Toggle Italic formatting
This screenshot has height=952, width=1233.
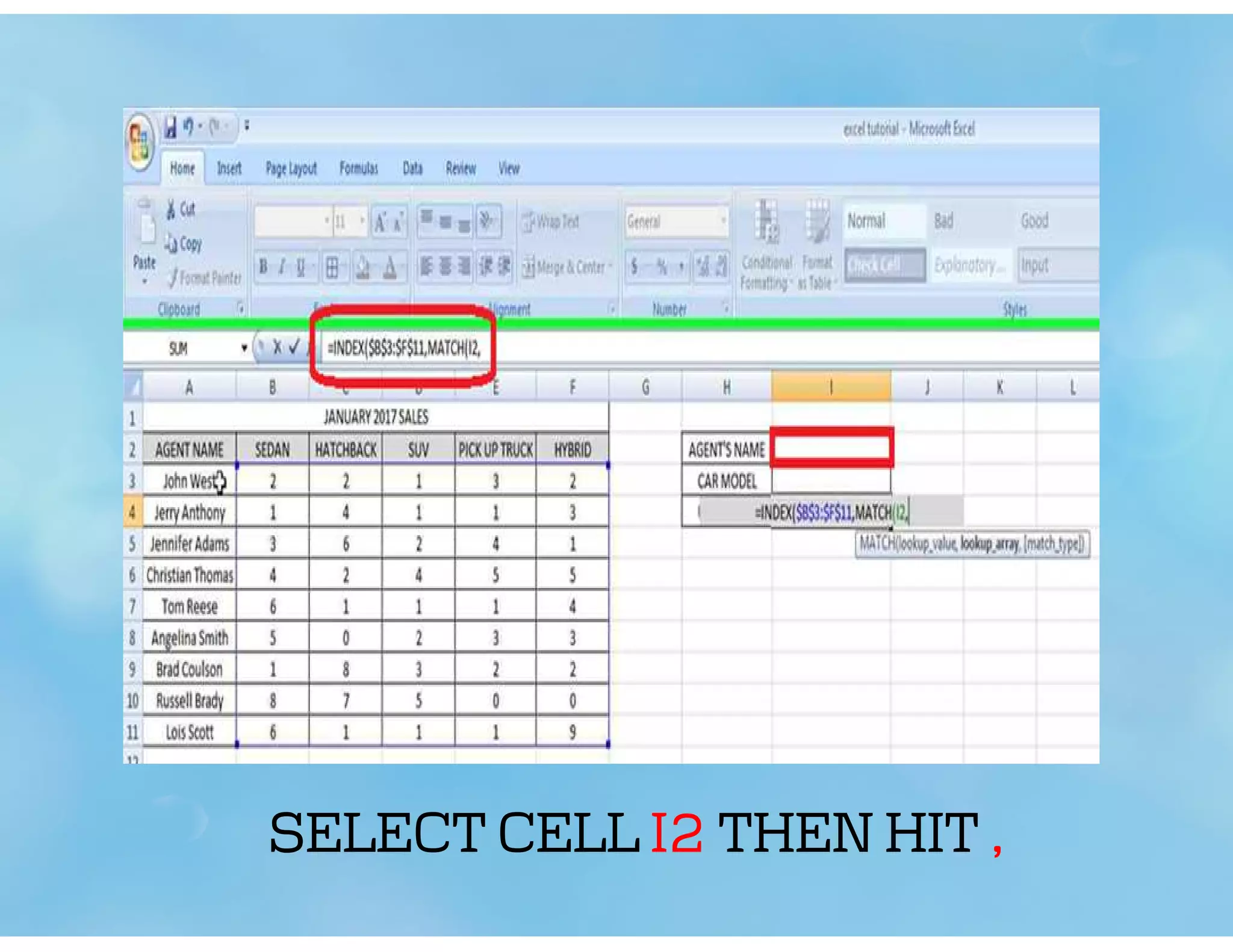(281, 267)
